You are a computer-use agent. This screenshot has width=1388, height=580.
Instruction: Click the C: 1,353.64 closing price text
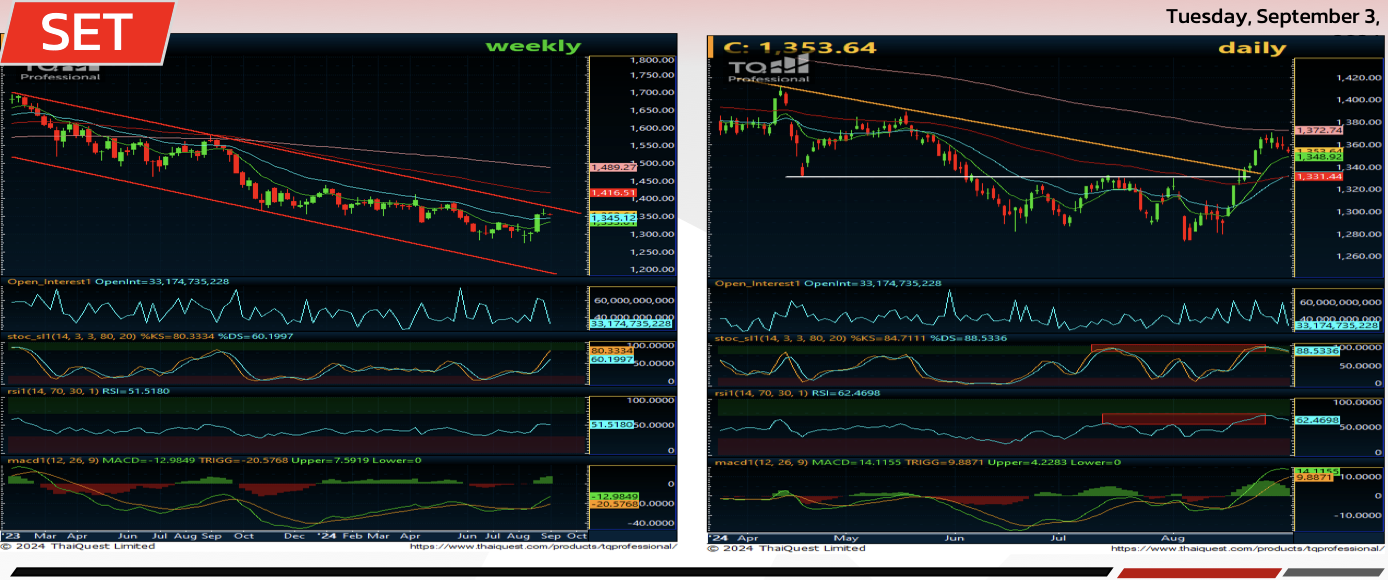coord(800,47)
